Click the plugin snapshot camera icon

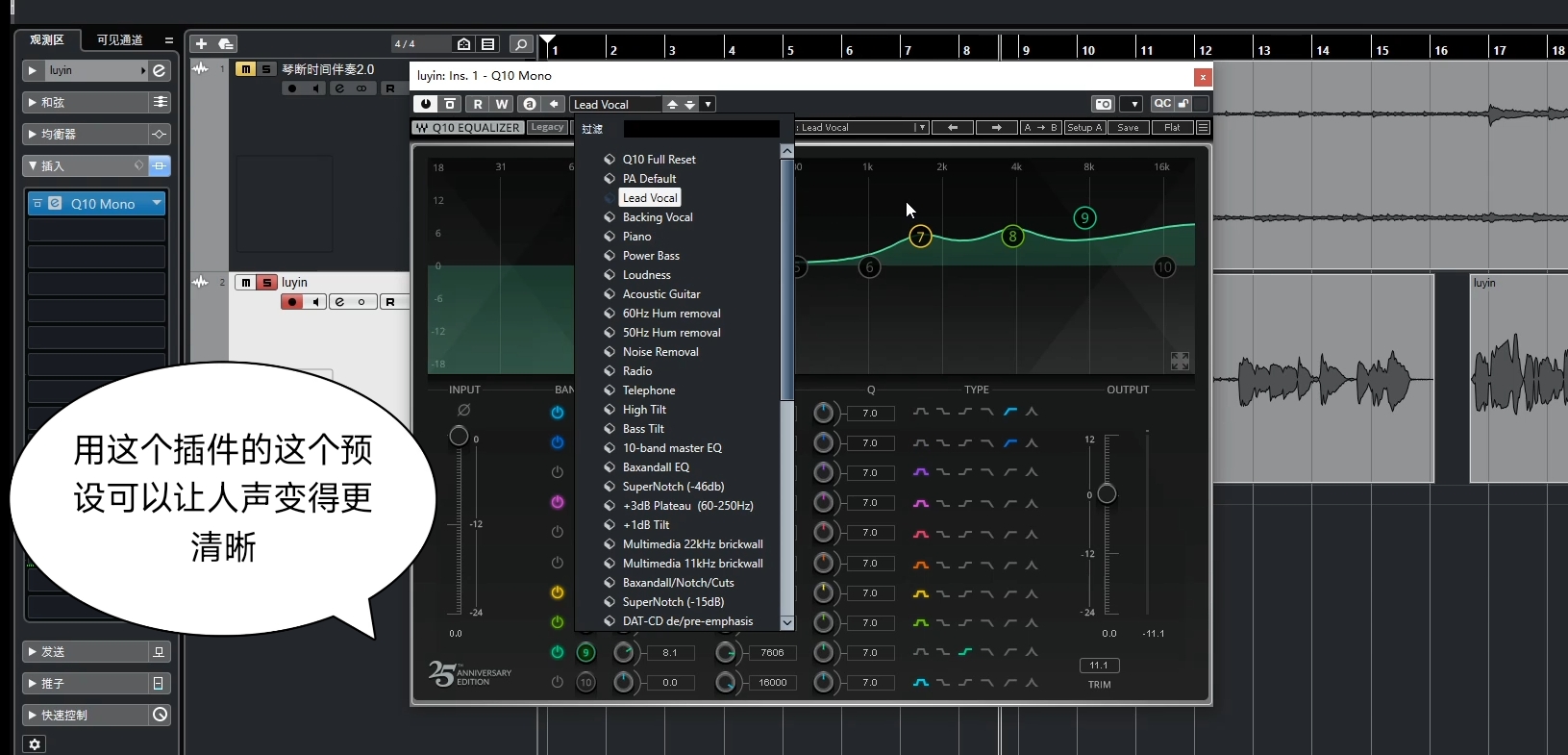click(x=1103, y=104)
